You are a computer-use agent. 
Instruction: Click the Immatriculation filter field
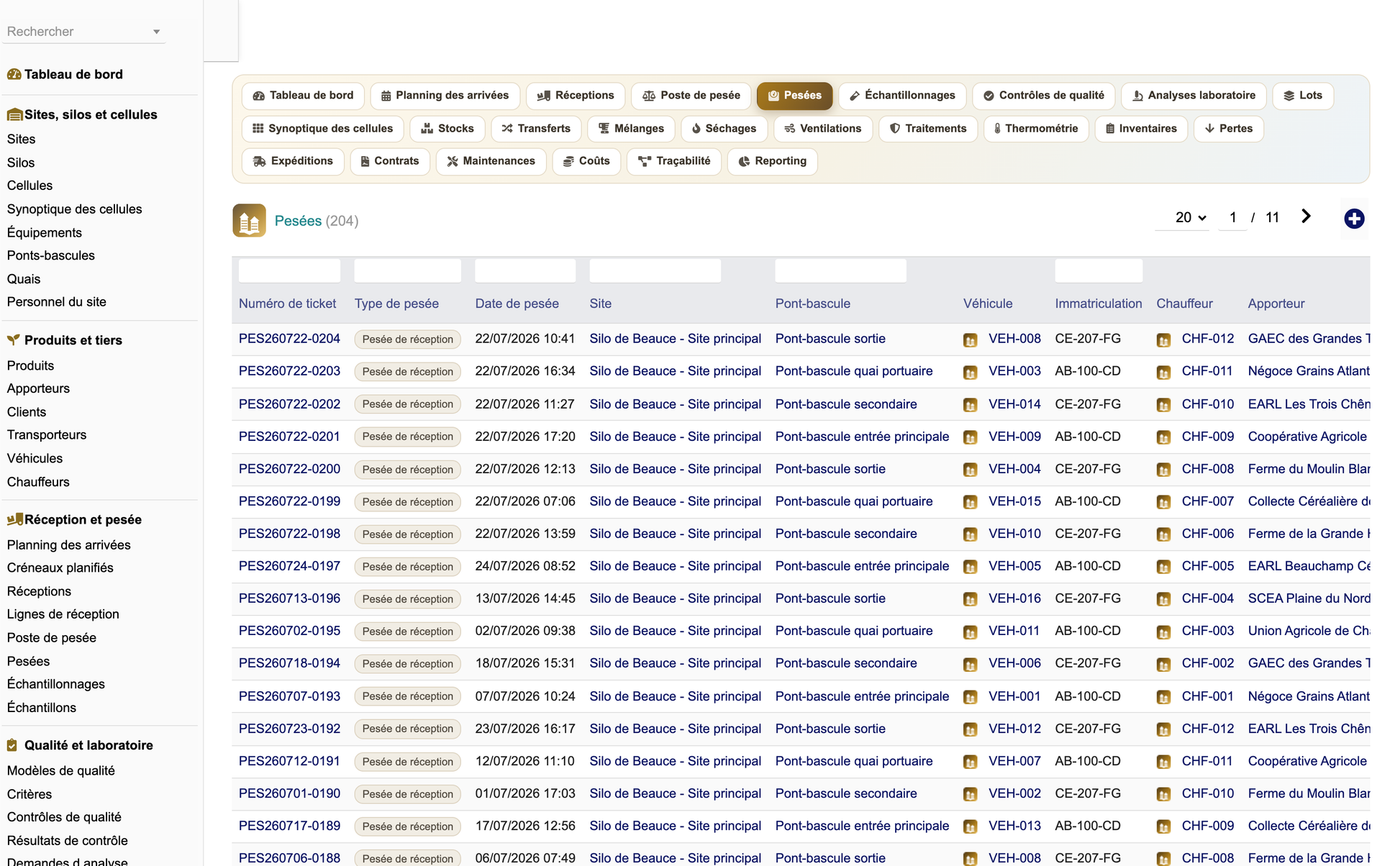click(x=1099, y=270)
